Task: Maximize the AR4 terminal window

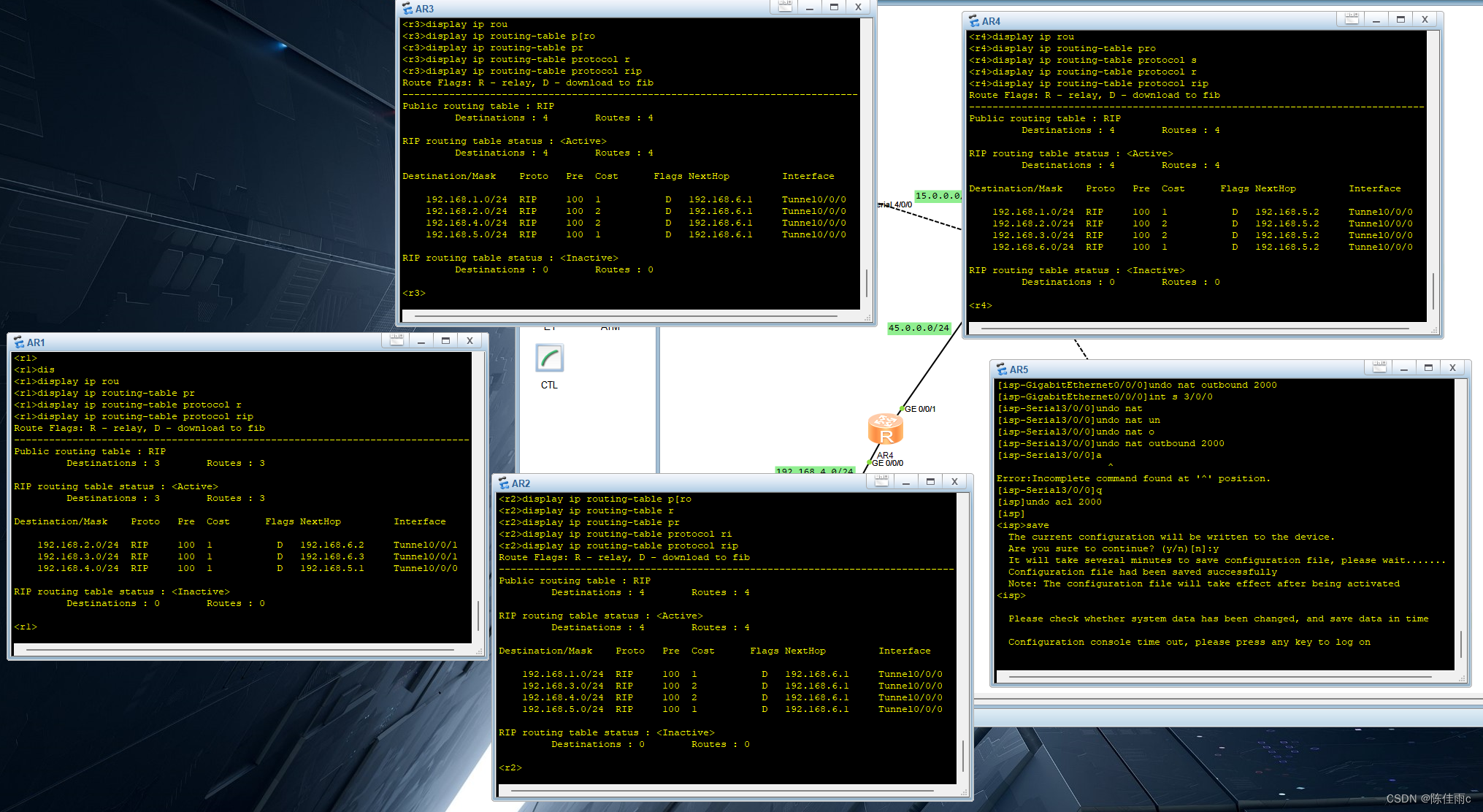Action: click(x=1400, y=20)
